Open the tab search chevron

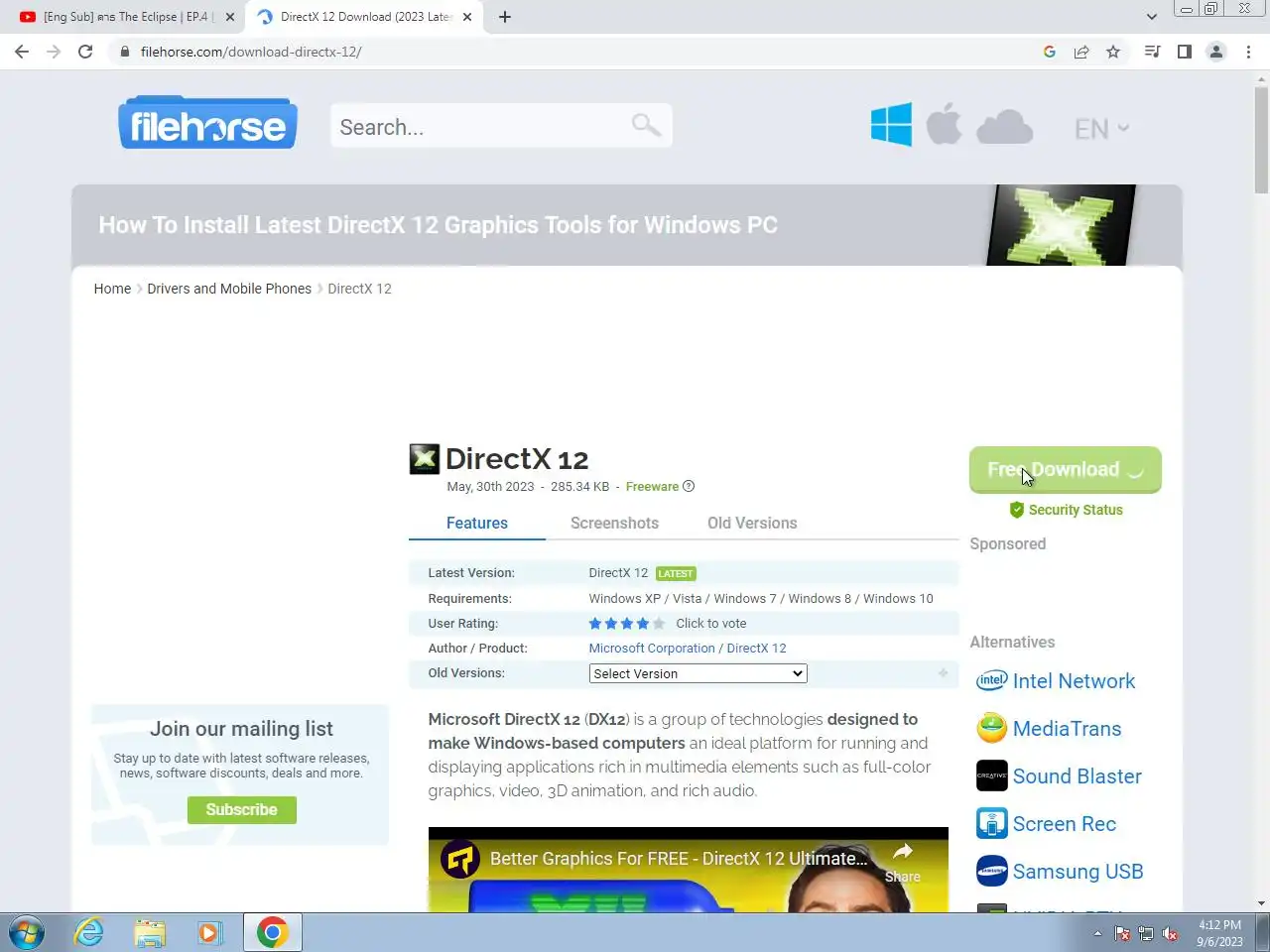pyautogui.click(x=1151, y=17)
